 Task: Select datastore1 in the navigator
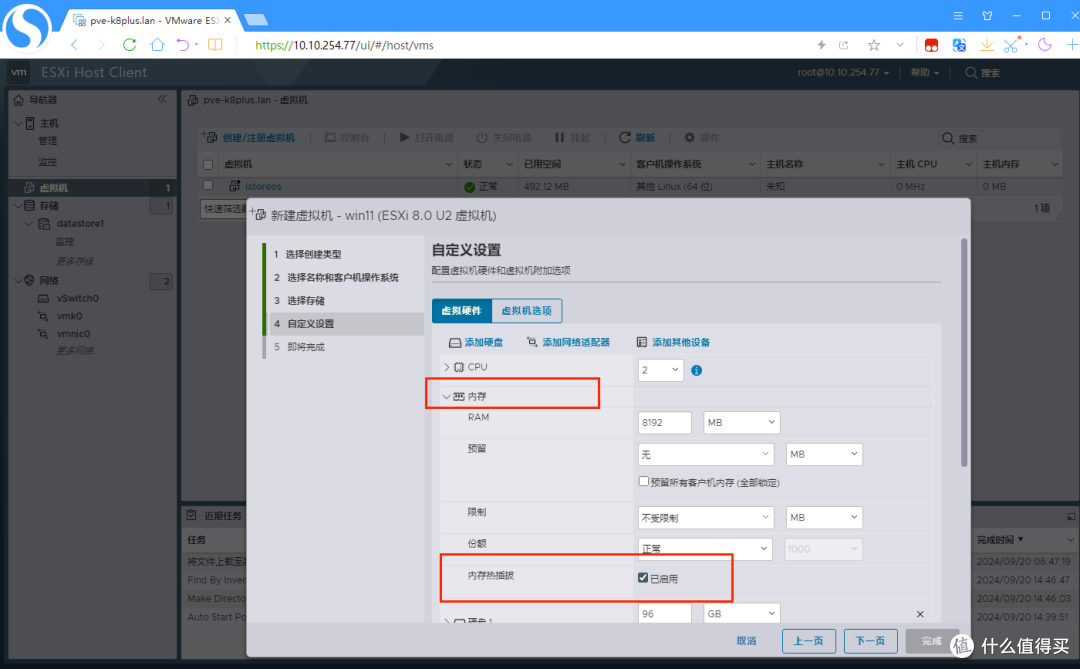click(80, 224)
